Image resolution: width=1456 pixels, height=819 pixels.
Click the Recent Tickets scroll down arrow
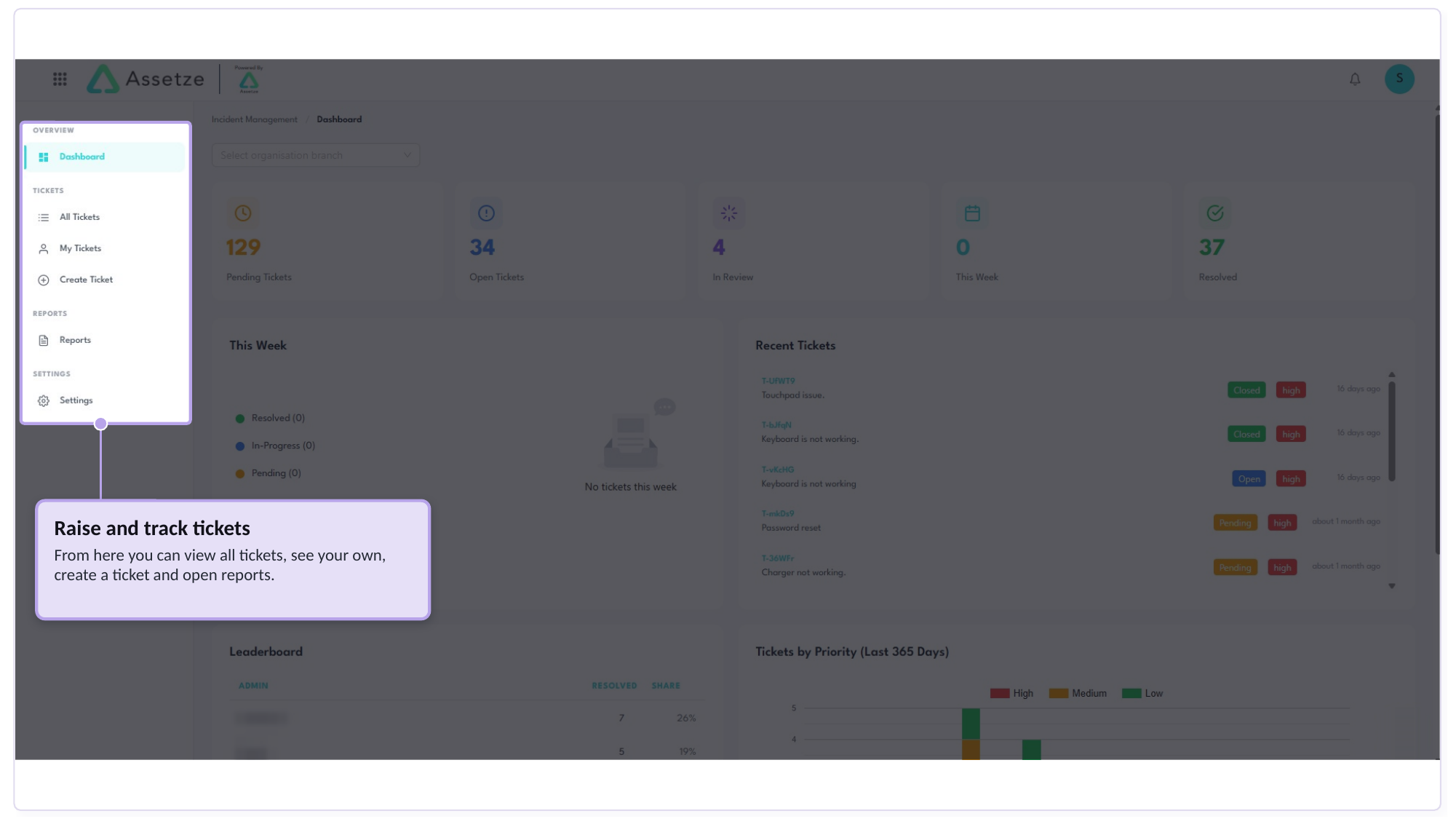coord(1391,587)
